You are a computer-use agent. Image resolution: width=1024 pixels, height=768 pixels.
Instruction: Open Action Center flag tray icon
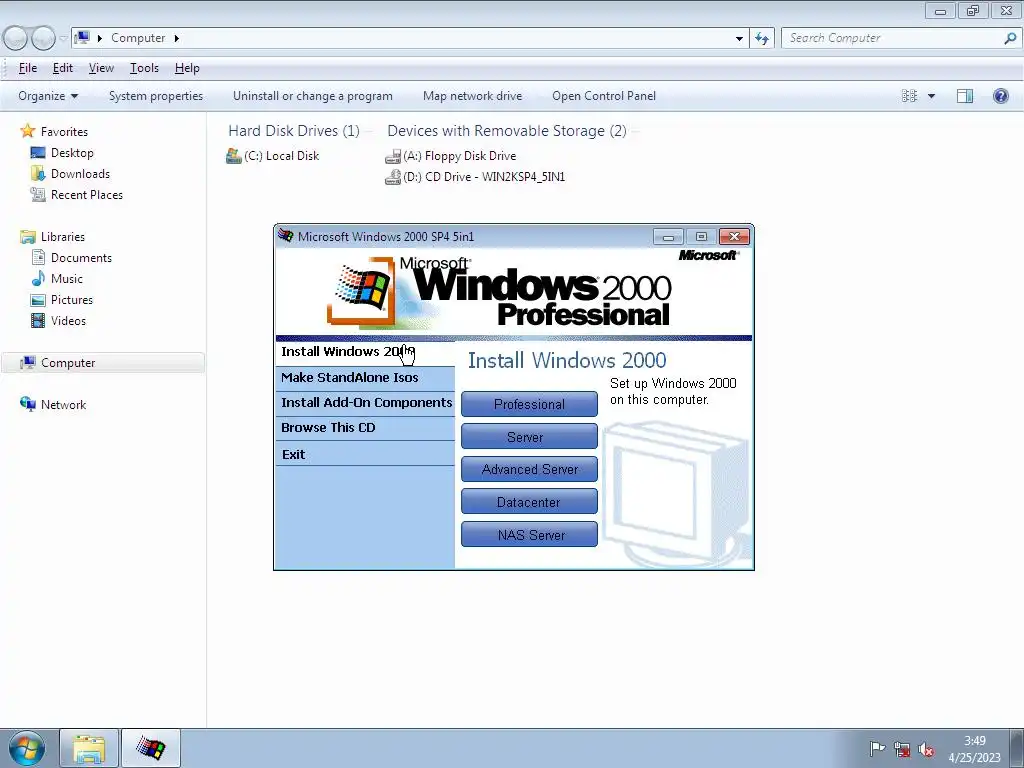tap(877, 749)
